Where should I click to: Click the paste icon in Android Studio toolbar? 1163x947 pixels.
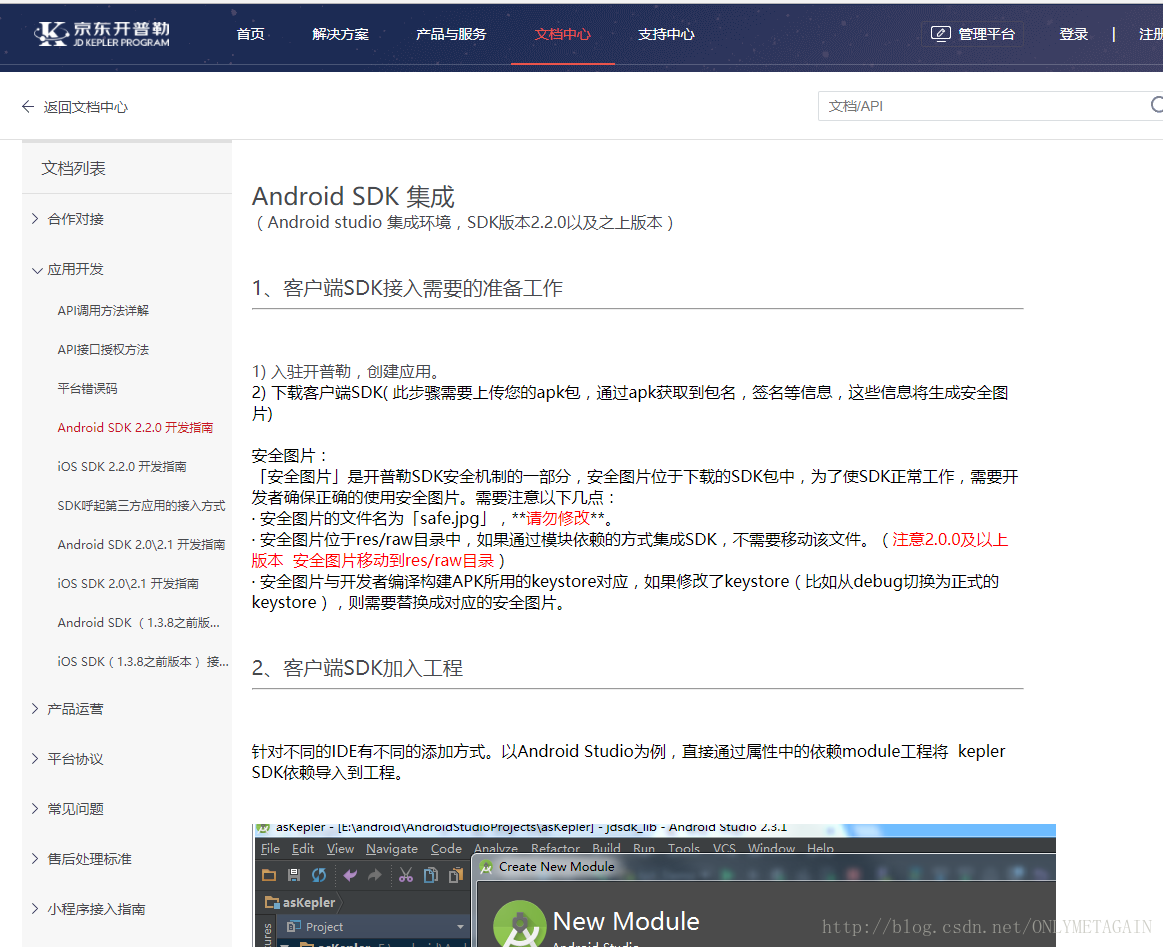[x=455, y=875]
